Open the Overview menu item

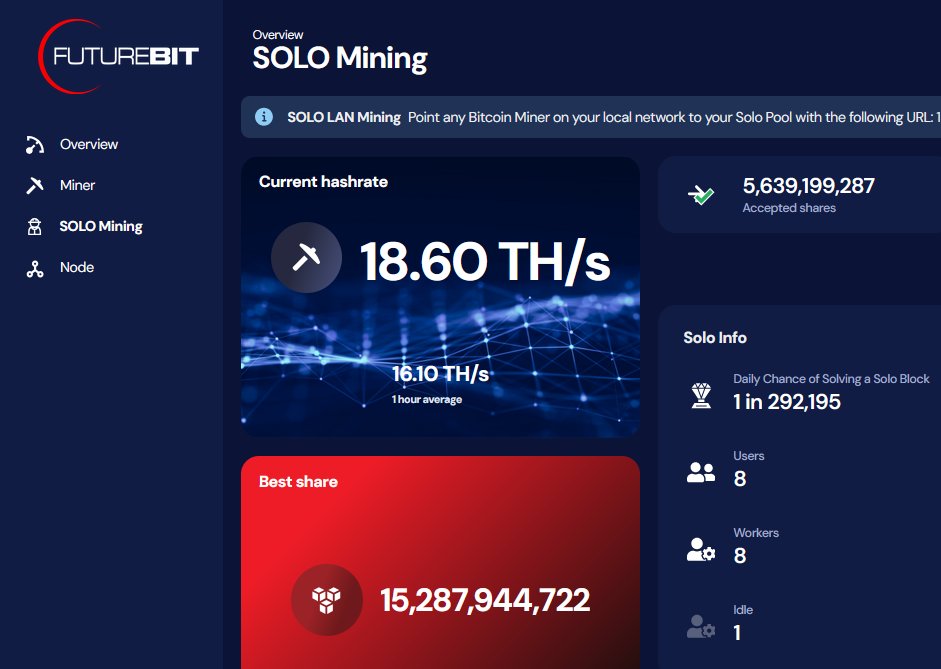tap(89, 145)
